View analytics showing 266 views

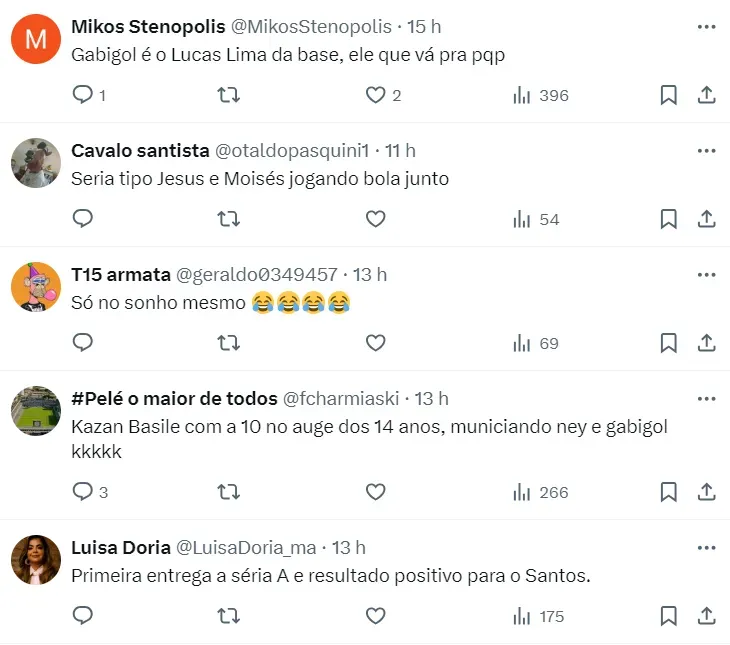(x=540, y=492)
